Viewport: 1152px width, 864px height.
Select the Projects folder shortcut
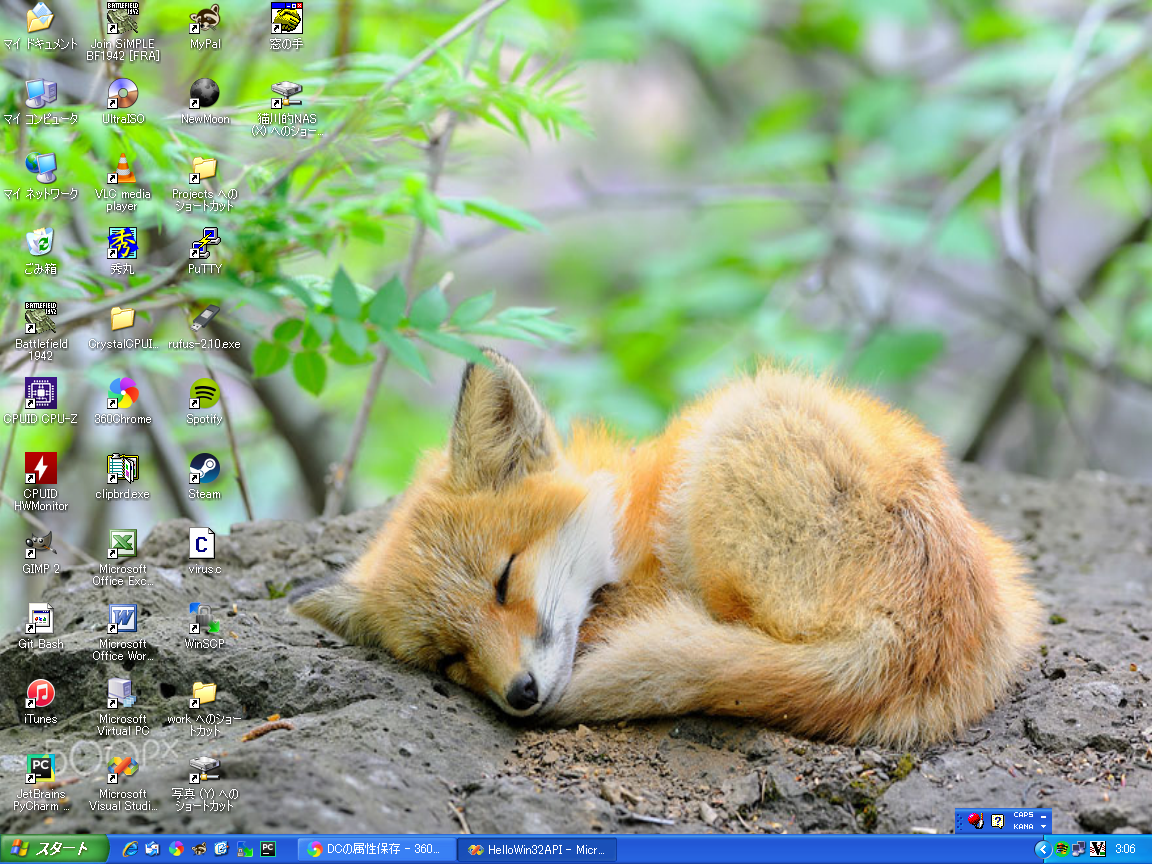click(x=205, y=183)
